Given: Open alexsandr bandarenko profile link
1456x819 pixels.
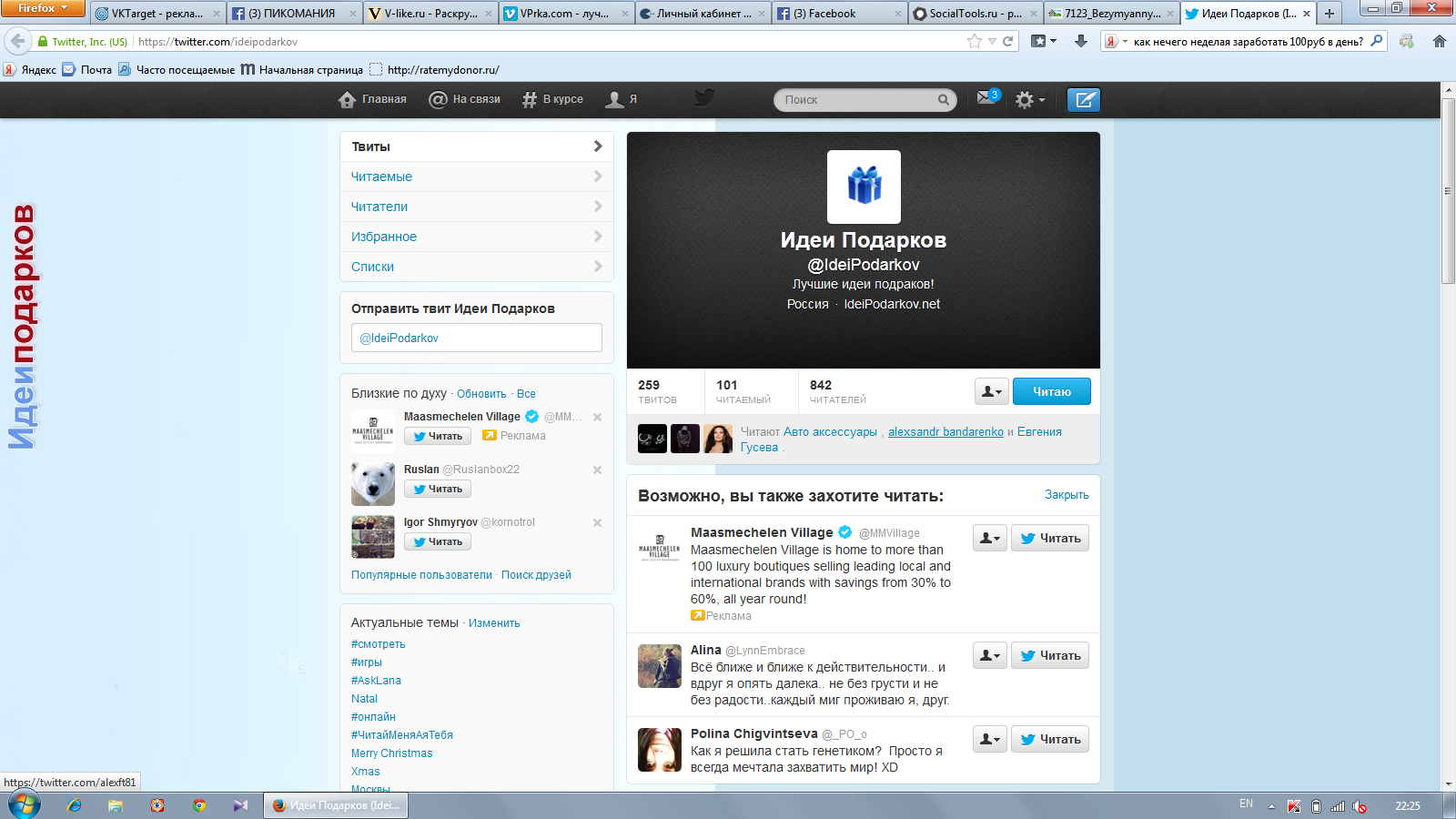Looking at the screenshot, I should [945, 432].
